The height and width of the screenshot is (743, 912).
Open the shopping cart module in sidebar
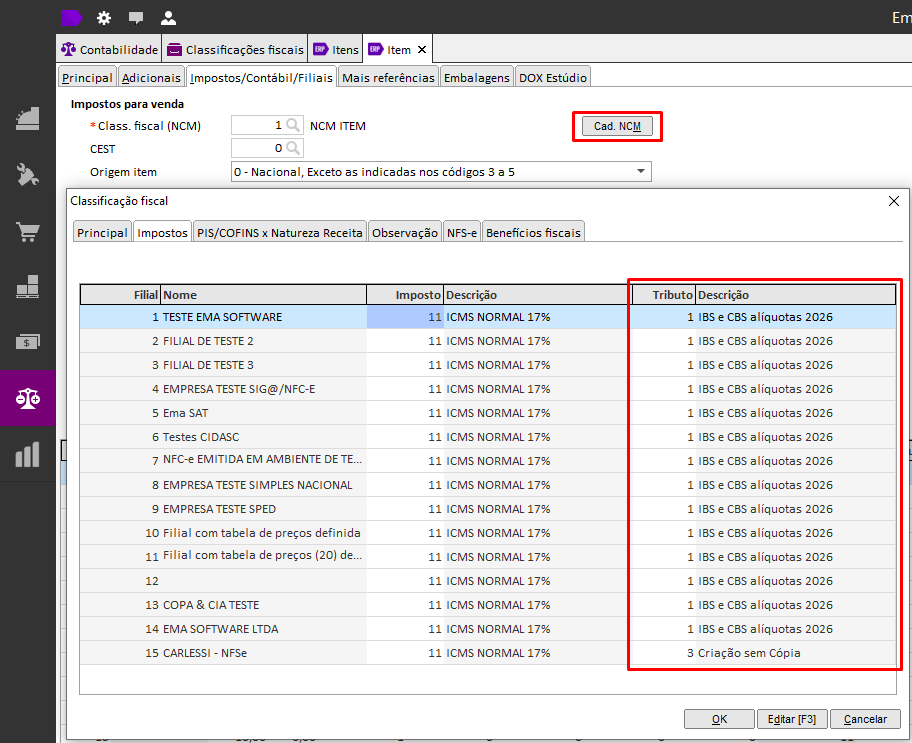[28, 232]
